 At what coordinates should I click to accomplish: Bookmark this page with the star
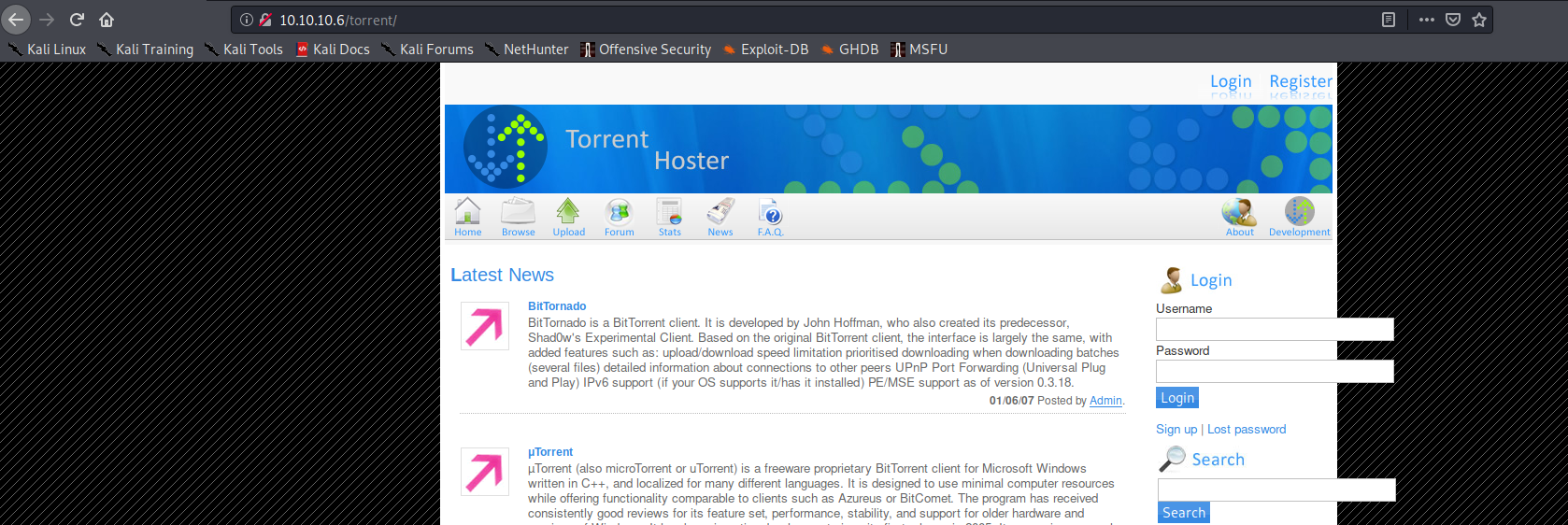pyautogui.click(x=1479, y=20)
